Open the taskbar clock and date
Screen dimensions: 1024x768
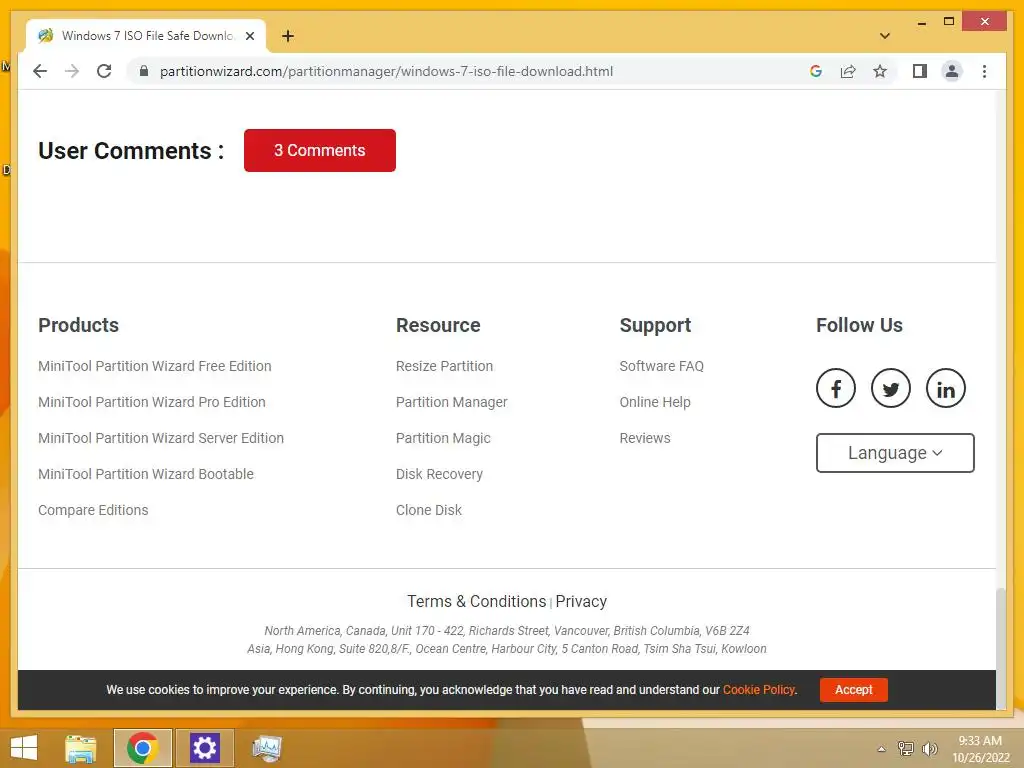click(980, 749)
